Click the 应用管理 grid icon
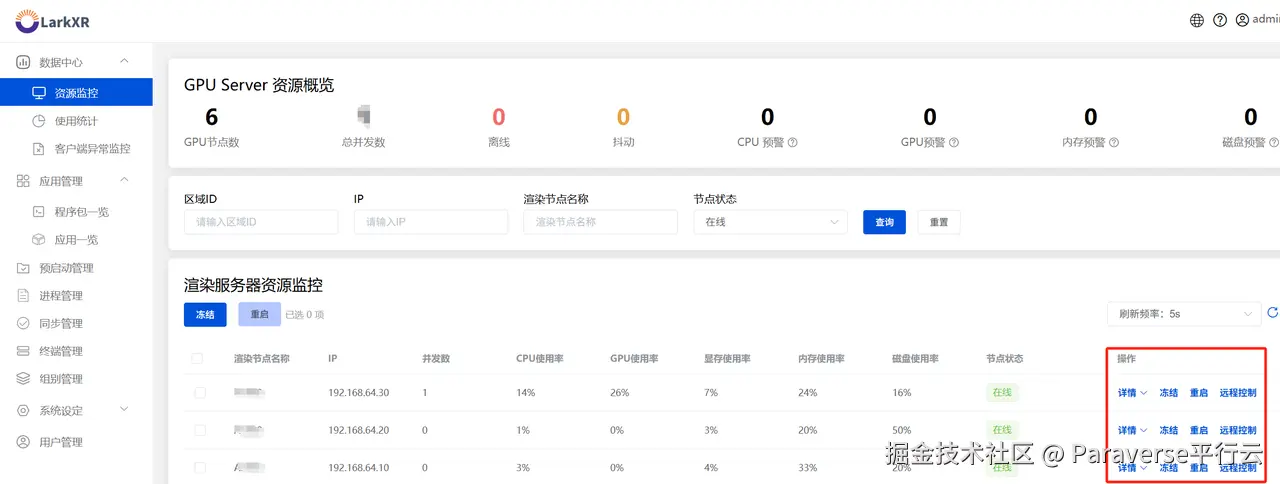 click(x=23, y=181)
